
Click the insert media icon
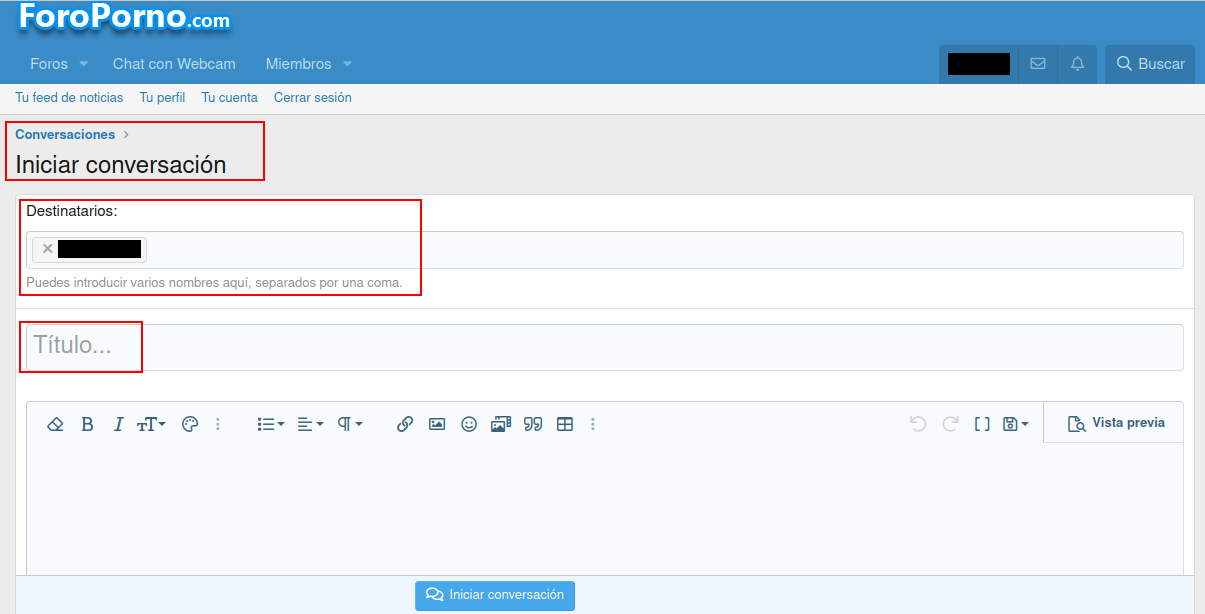coord(501,424)
